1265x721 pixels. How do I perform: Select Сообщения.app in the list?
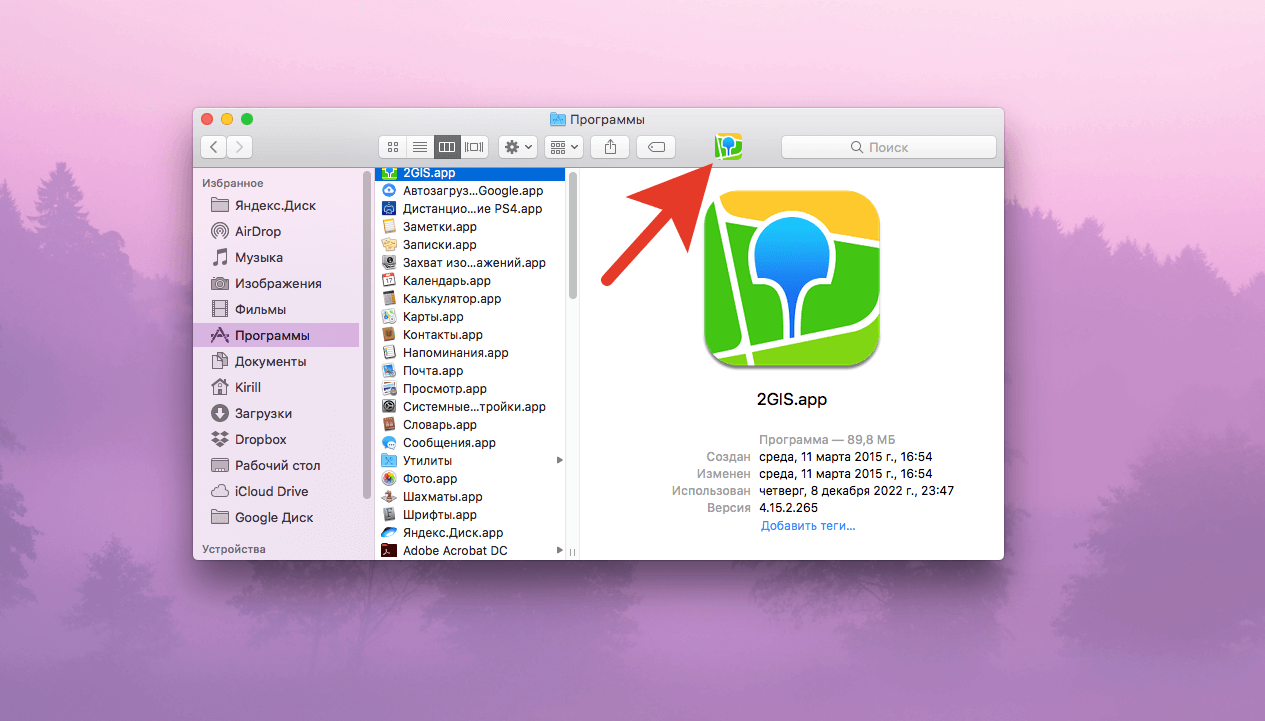click(x=470, y=442)
